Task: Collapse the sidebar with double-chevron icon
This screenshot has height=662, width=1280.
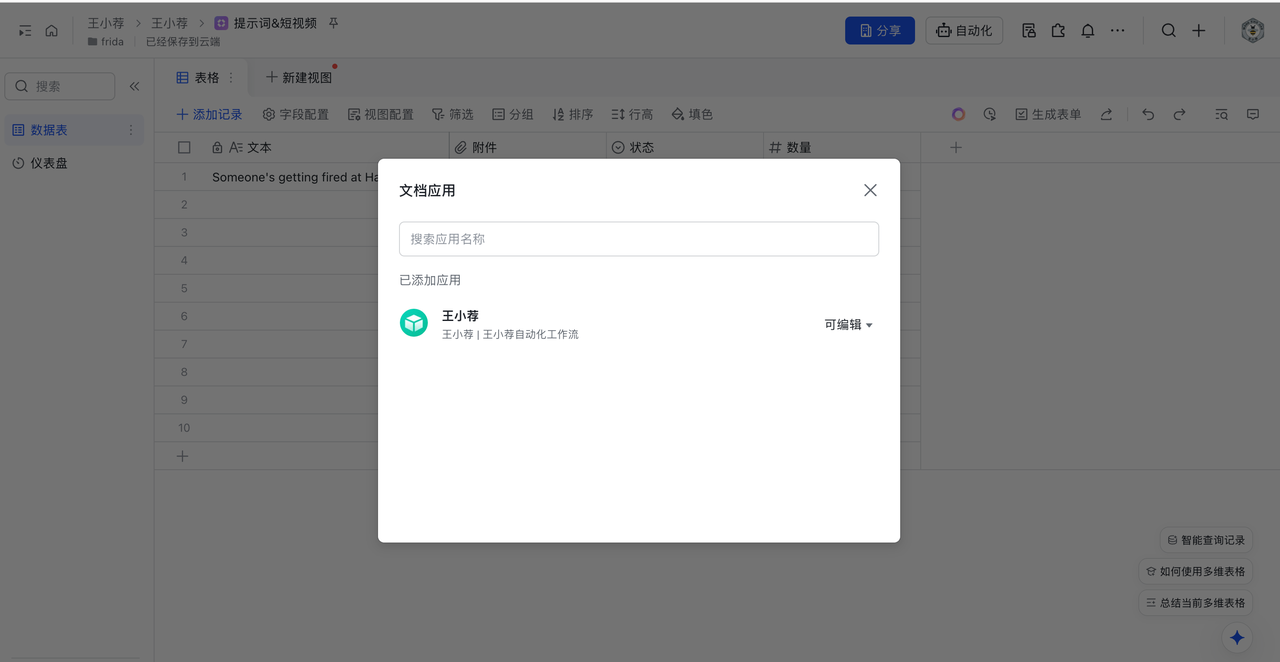Action: [x=134, y=86]
